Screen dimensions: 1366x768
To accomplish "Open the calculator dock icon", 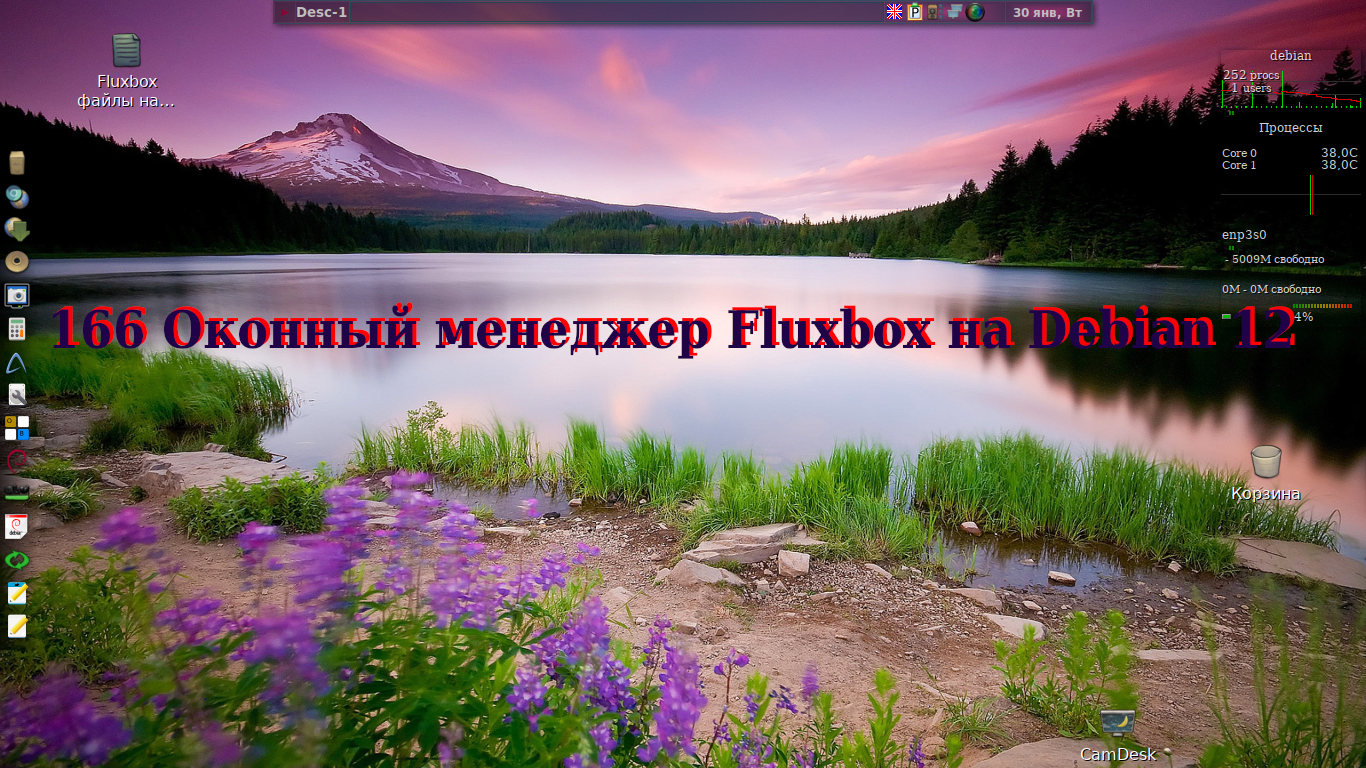I will [17, 328].
